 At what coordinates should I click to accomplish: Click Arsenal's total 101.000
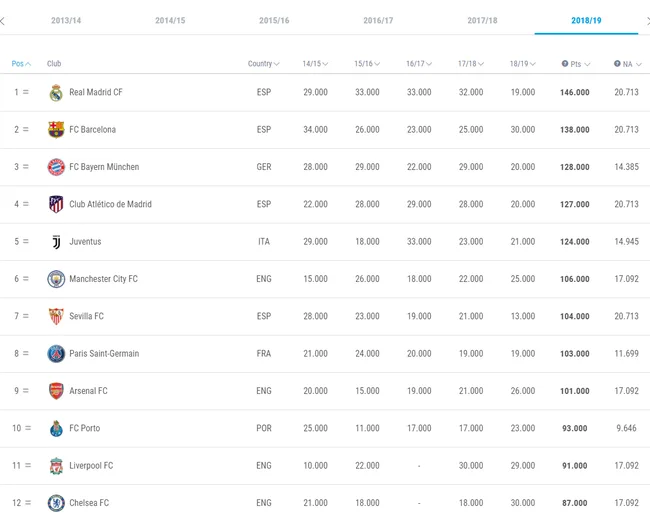coord(575,391)
